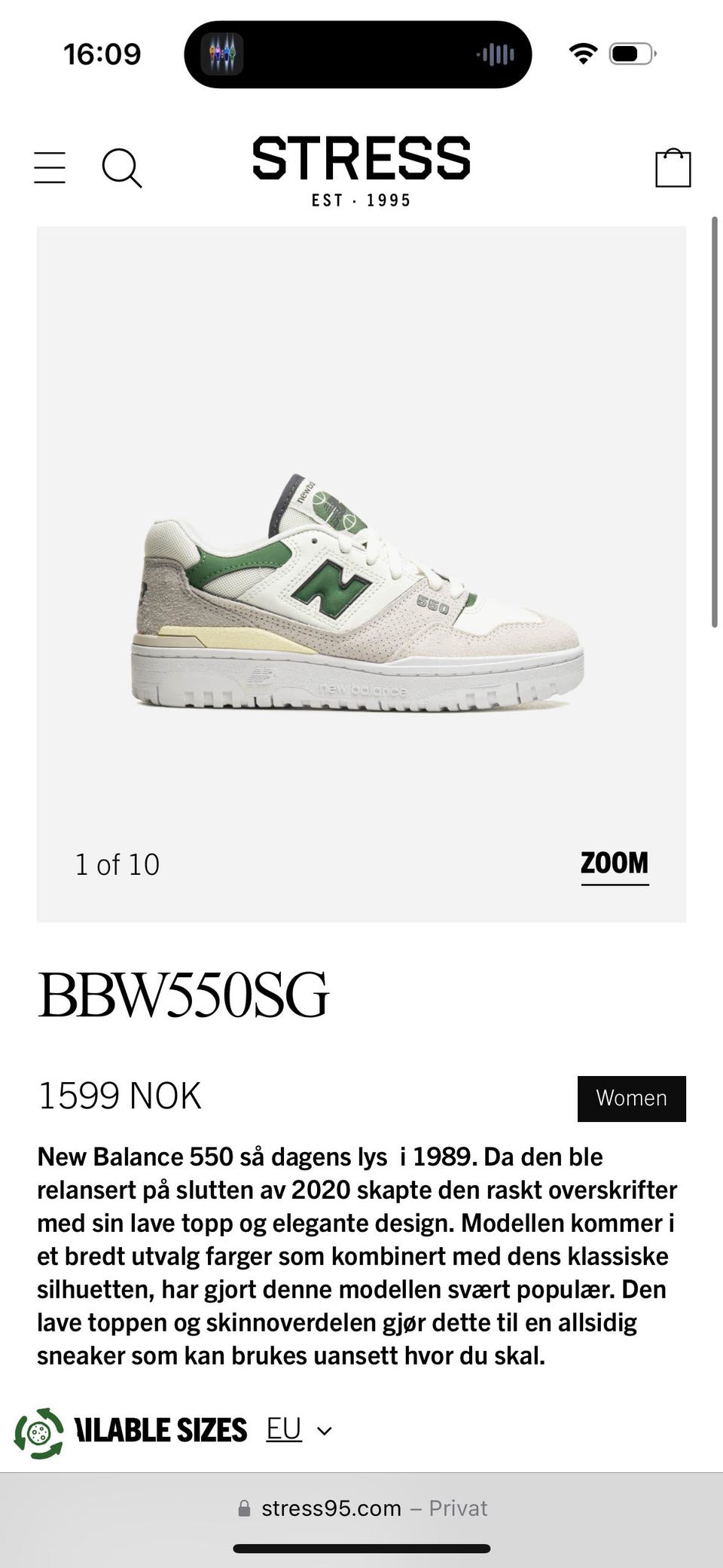
Task: Tap the STRESS logo
Action: coord(361,171)
